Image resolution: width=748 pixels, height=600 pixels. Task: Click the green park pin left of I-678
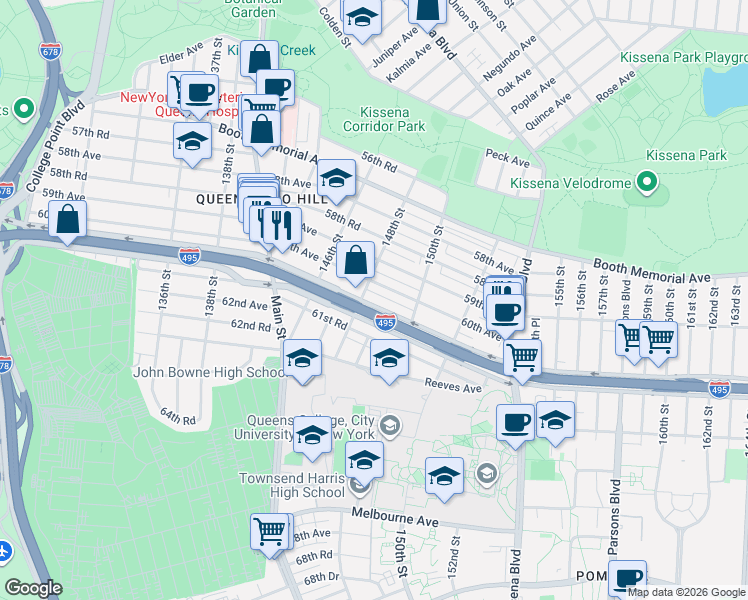coord(23,109)
